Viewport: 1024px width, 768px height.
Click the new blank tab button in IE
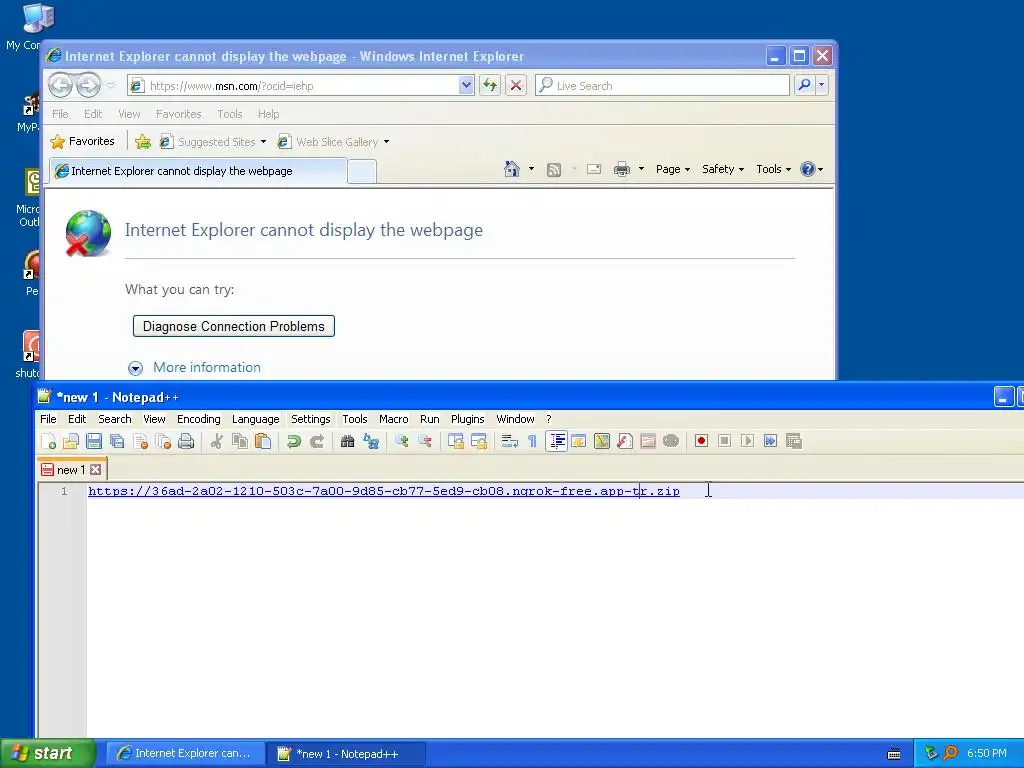[362, 171]
